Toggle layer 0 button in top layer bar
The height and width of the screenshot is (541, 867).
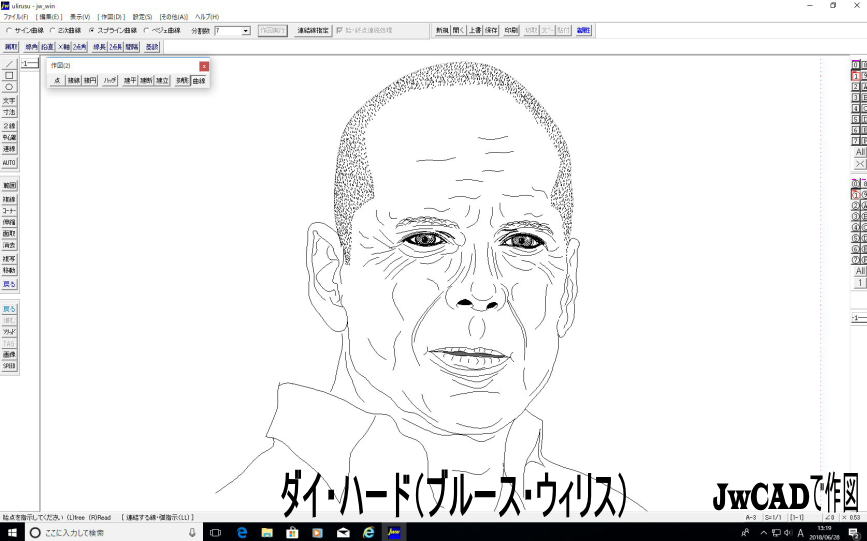[x=855, y=65]
